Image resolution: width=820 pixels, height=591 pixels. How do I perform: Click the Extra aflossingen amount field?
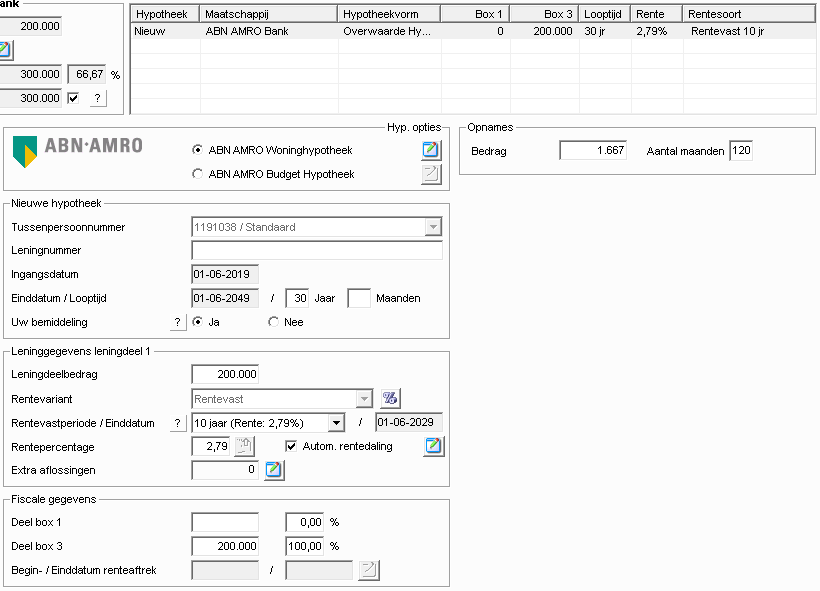225,470
